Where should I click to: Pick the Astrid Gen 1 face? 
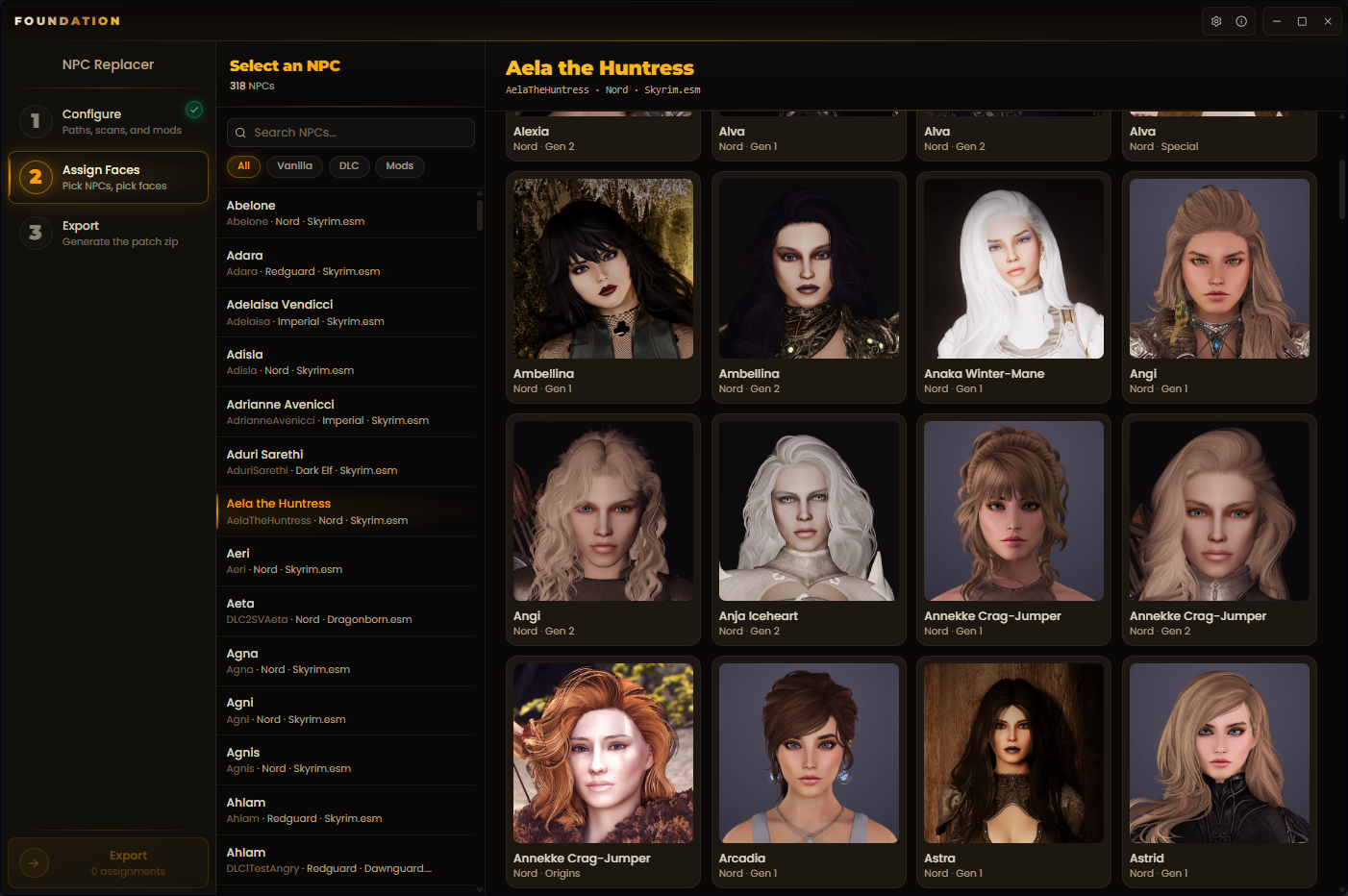[1219, 772]
